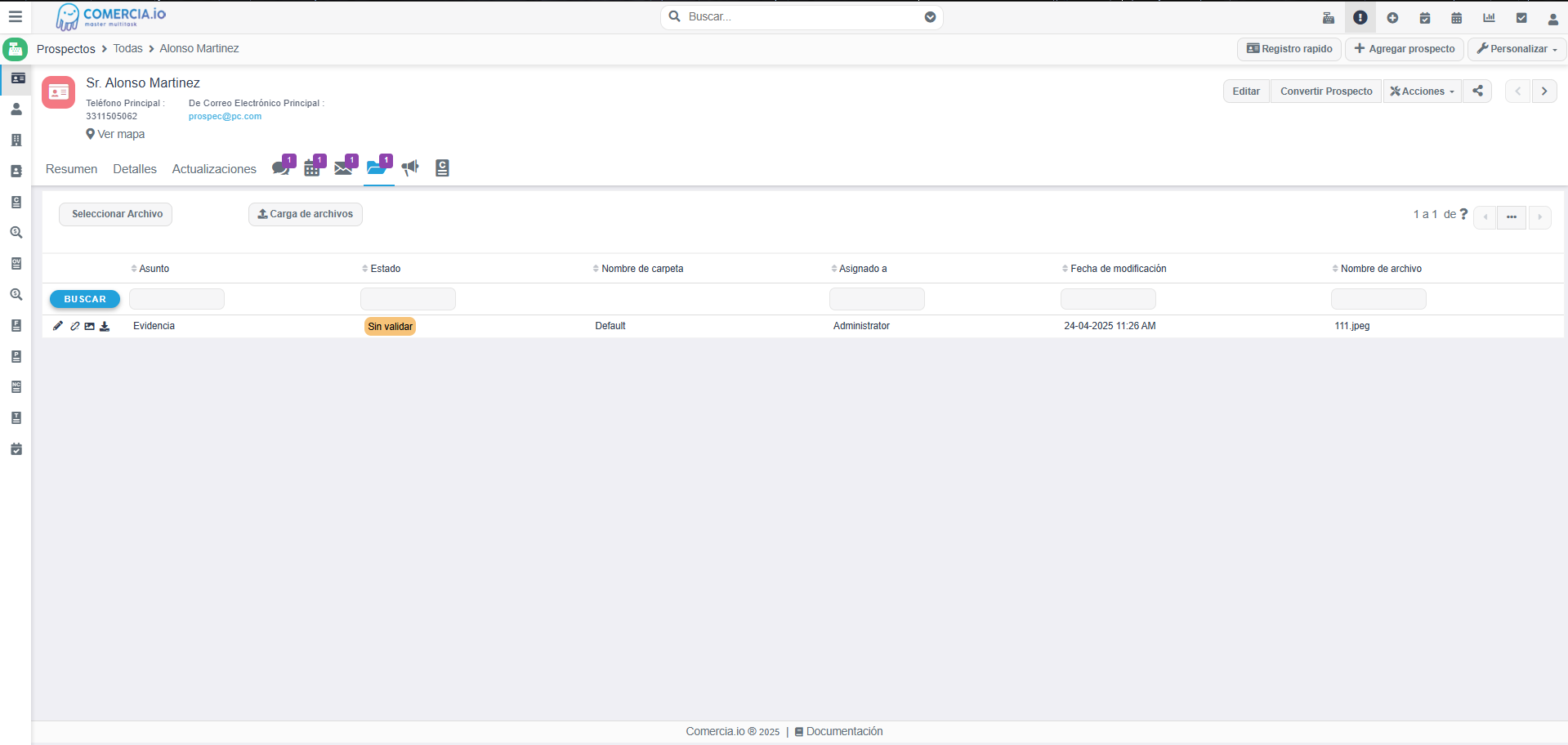
Task: Click the 111.jpeg file name
Action: pos(1352,326)
